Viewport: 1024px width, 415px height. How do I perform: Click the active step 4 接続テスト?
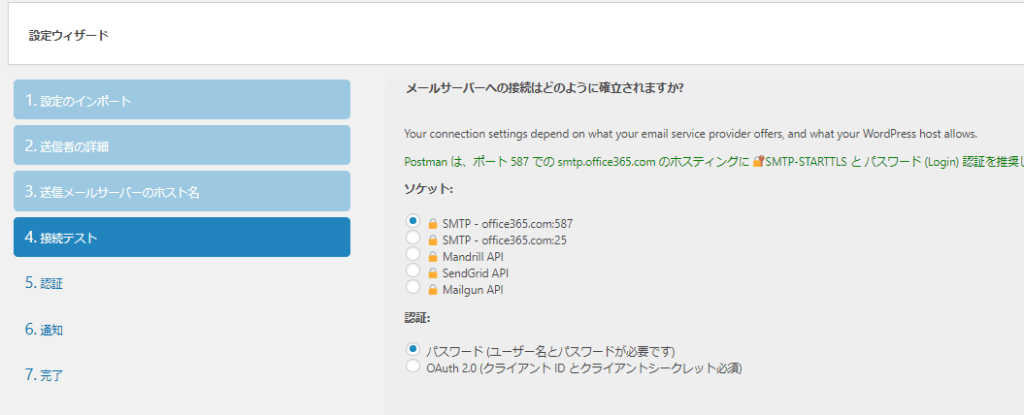pyautogui.click(x=181, y=238)
